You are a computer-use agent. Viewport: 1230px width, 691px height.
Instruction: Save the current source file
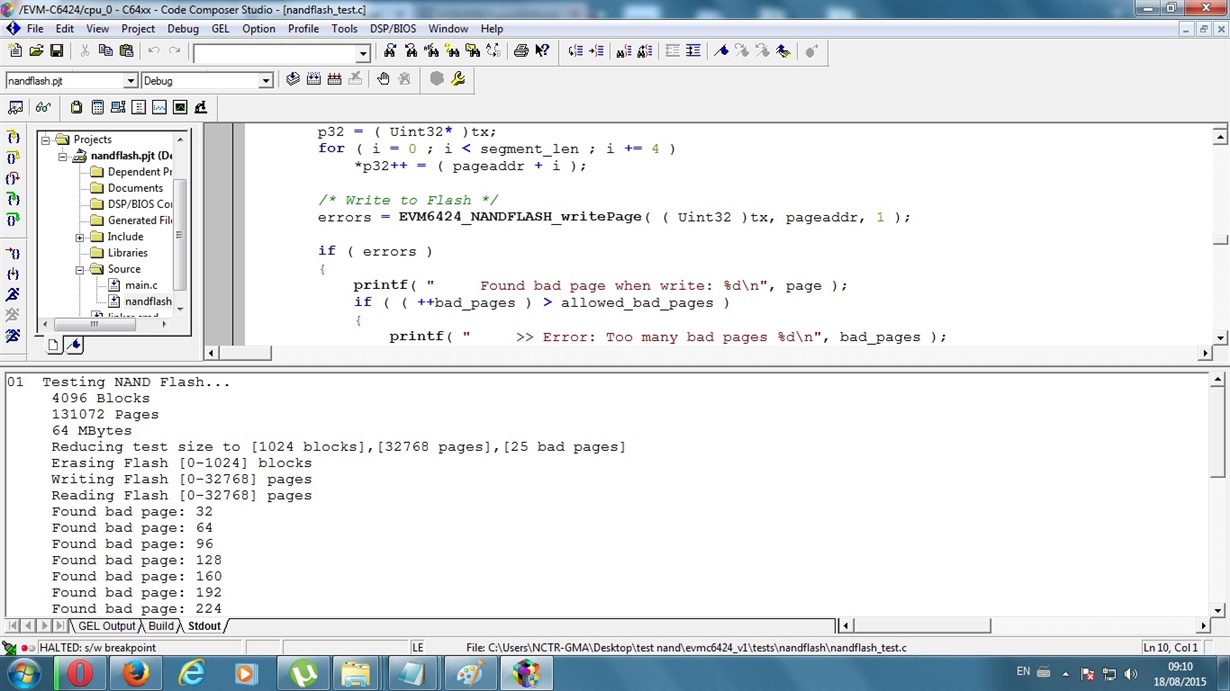(x=57, y=51)
